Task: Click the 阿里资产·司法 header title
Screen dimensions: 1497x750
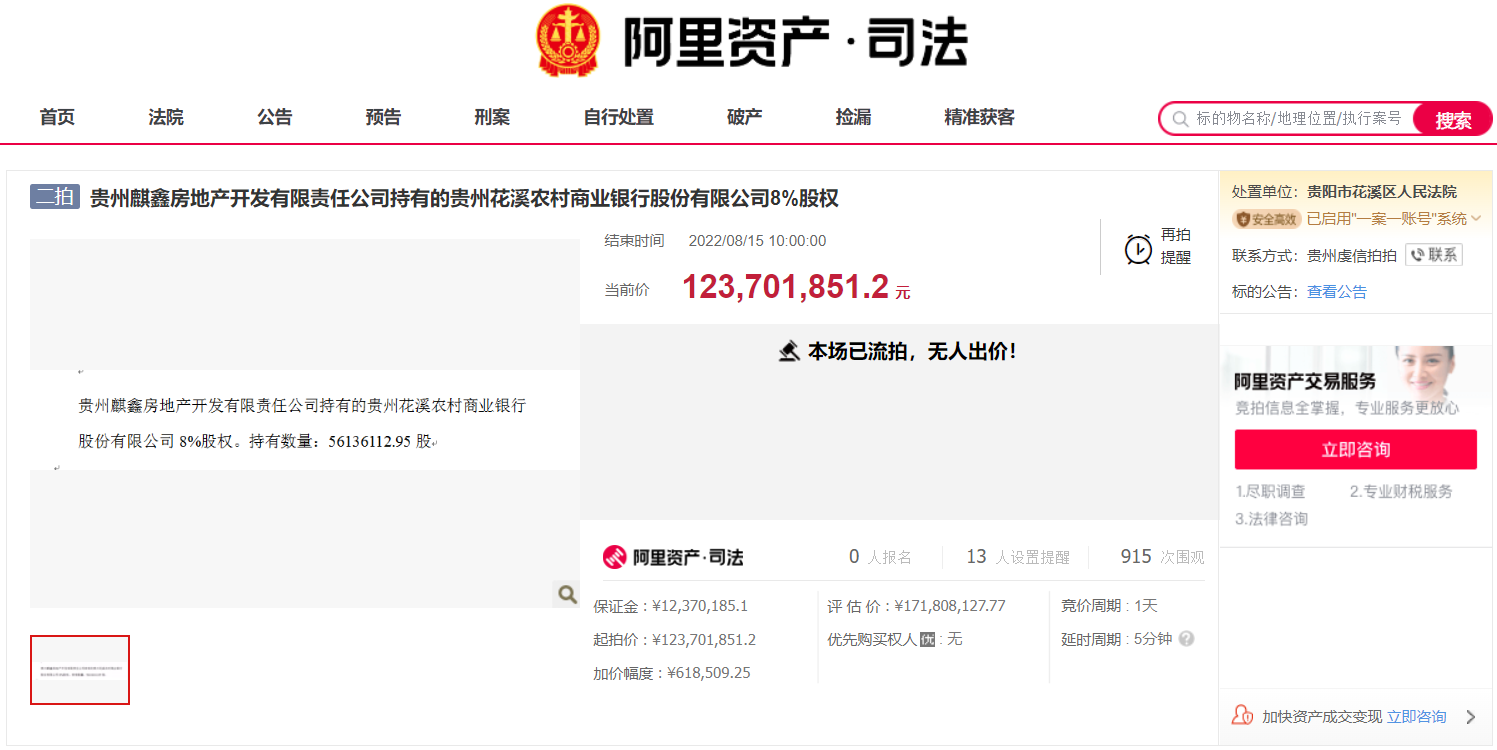Action: pos(796,42)
